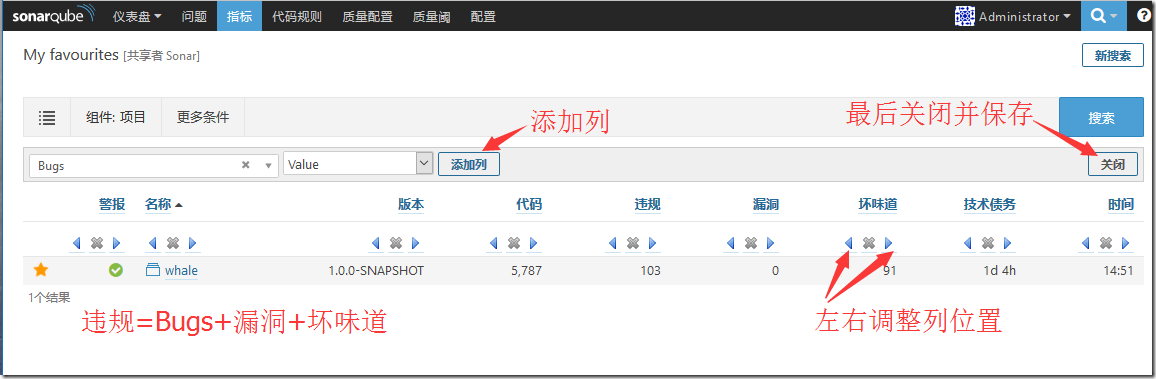This screenshot has width=1156, height=379.
Task: Remove the 版本 column
Action: [x=396, y=243]
